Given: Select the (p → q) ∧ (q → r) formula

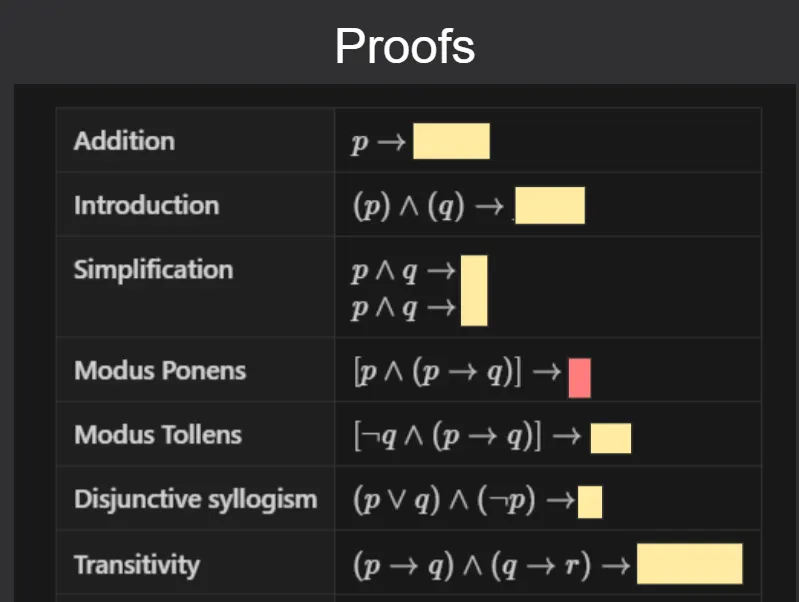Looking at the screenshot, I should coord(475,565).
